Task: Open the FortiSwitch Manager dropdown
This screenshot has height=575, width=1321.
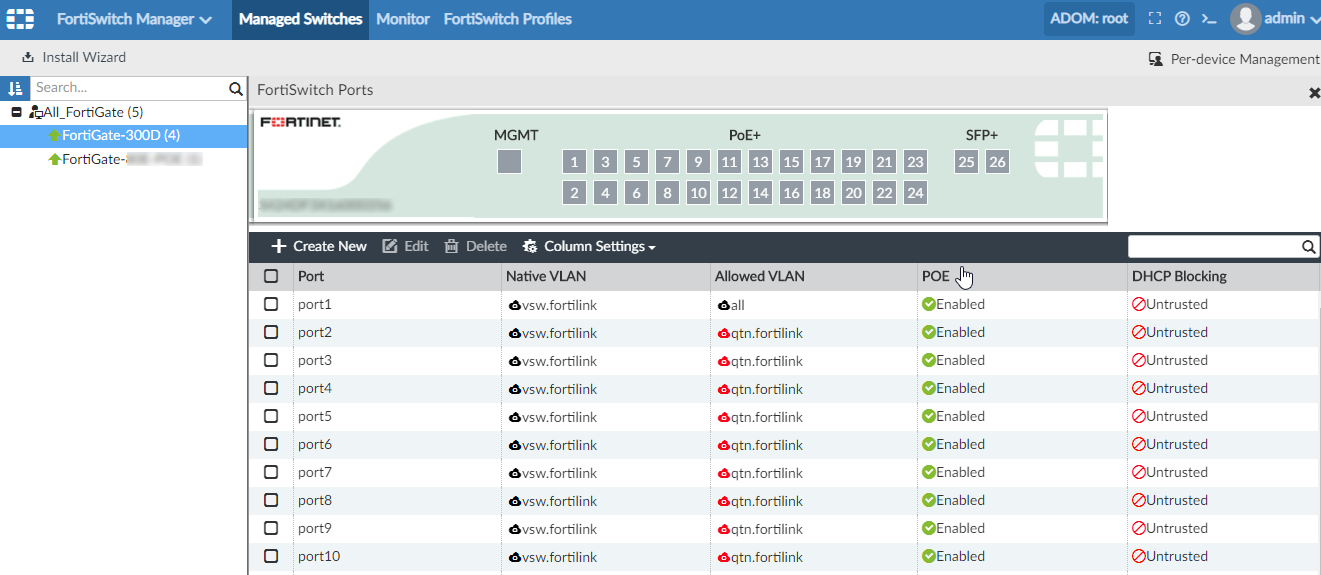Action: [134, 19]
